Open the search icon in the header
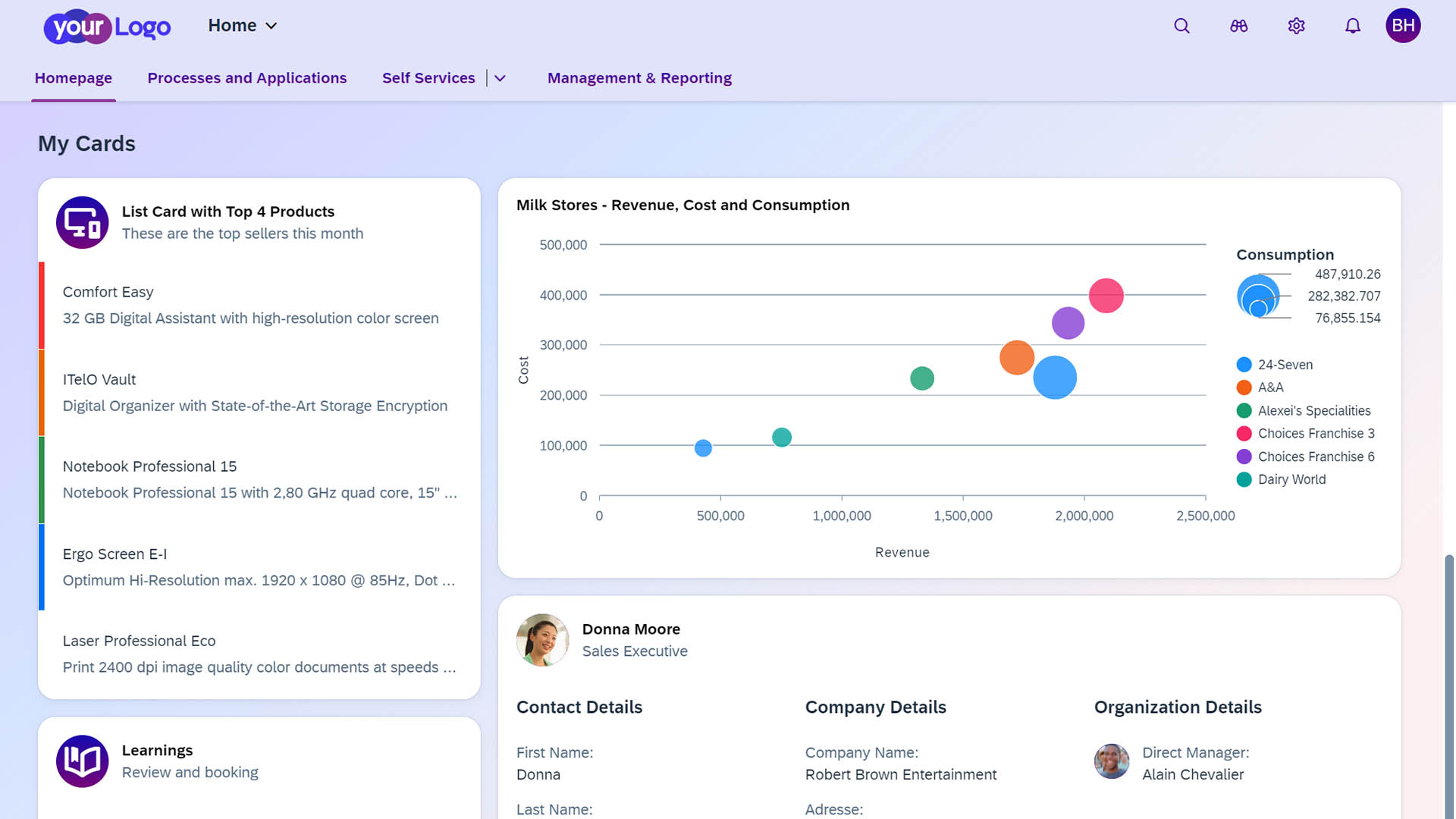 (1181, 25)
